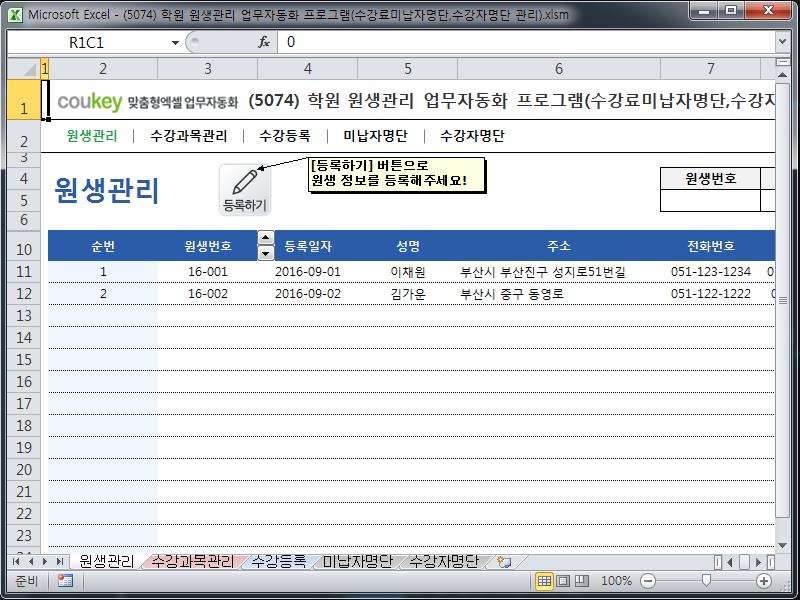Click the 등록일자 column header

(x=308, y=246)
